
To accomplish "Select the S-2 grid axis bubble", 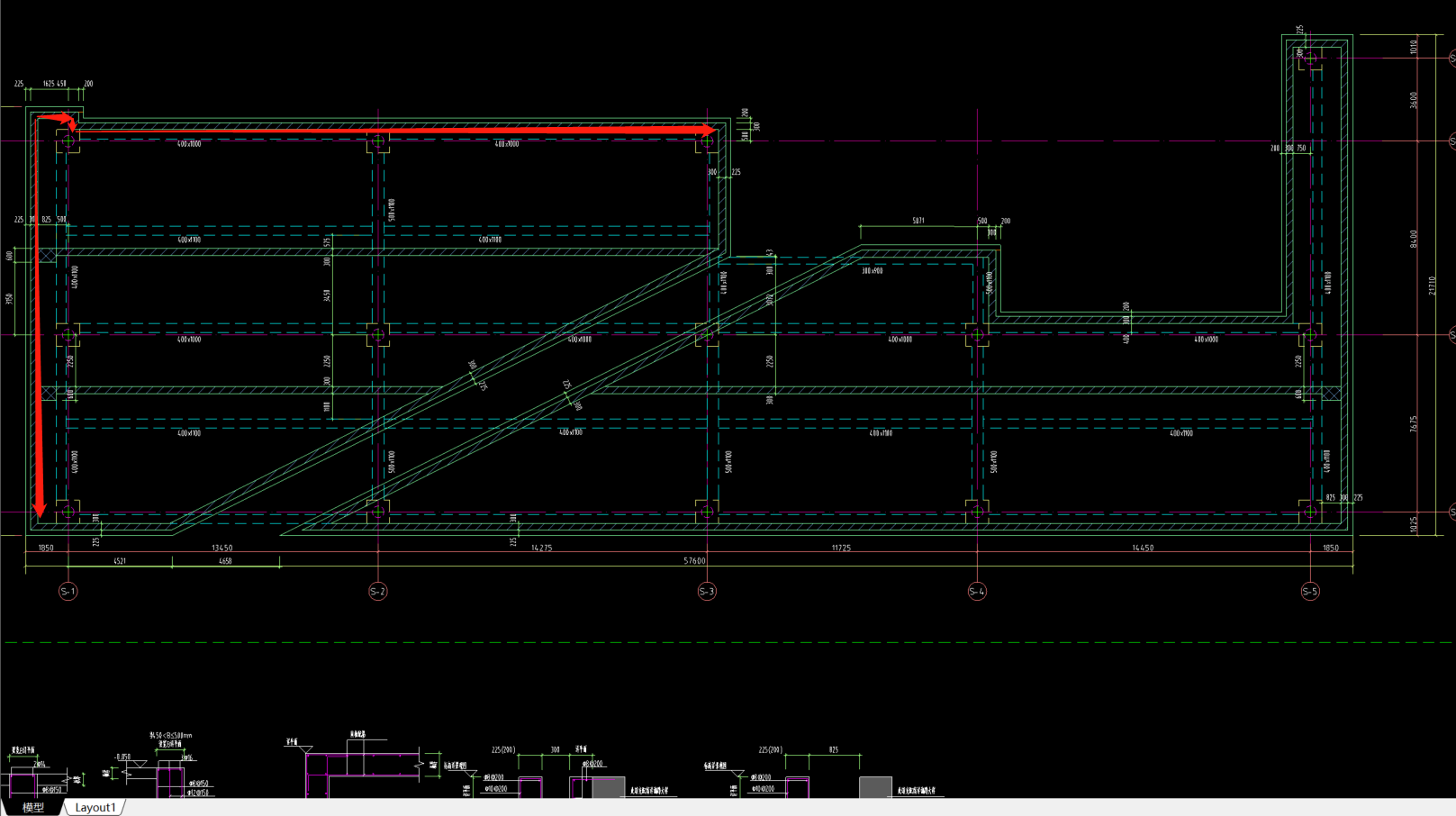I will [x=378, y=592].
